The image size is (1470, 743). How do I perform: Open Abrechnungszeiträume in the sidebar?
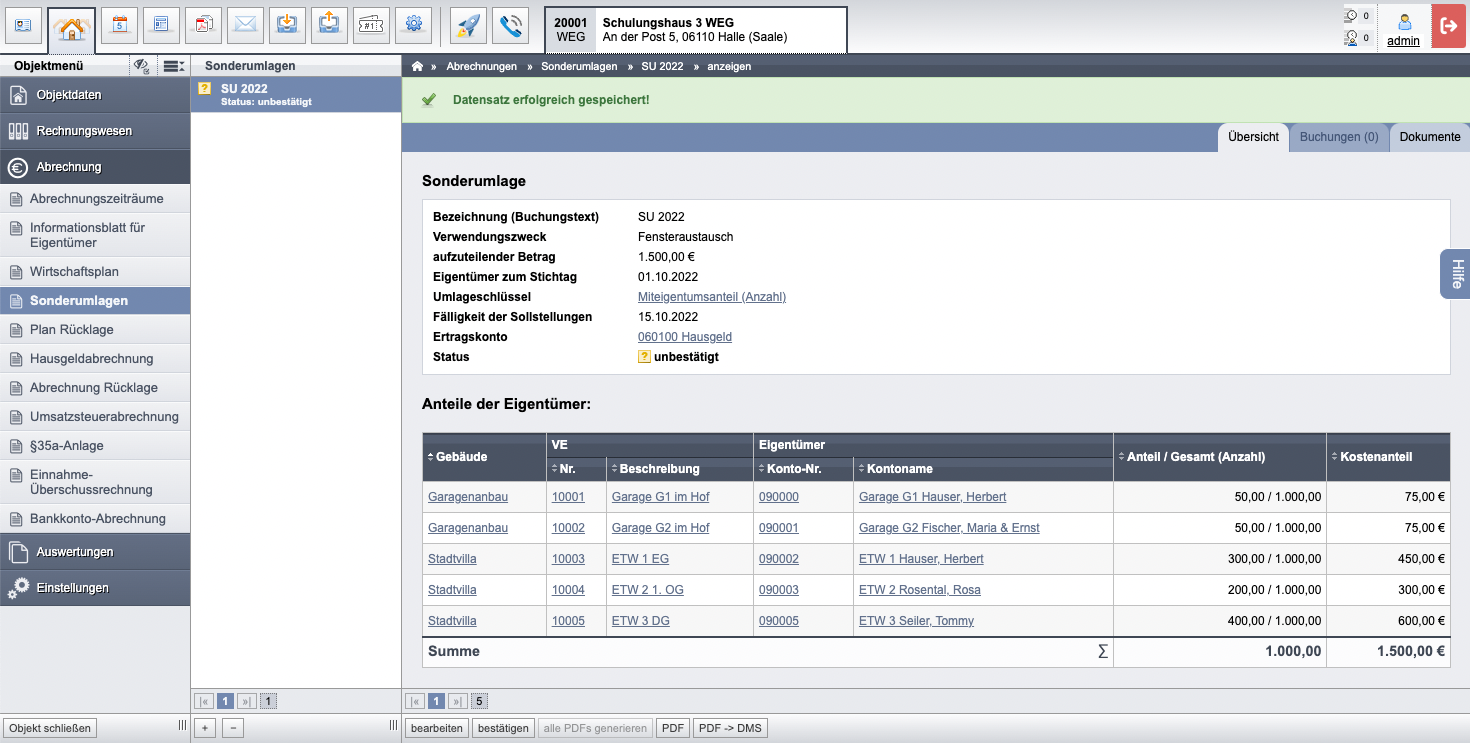click(95, 199)
